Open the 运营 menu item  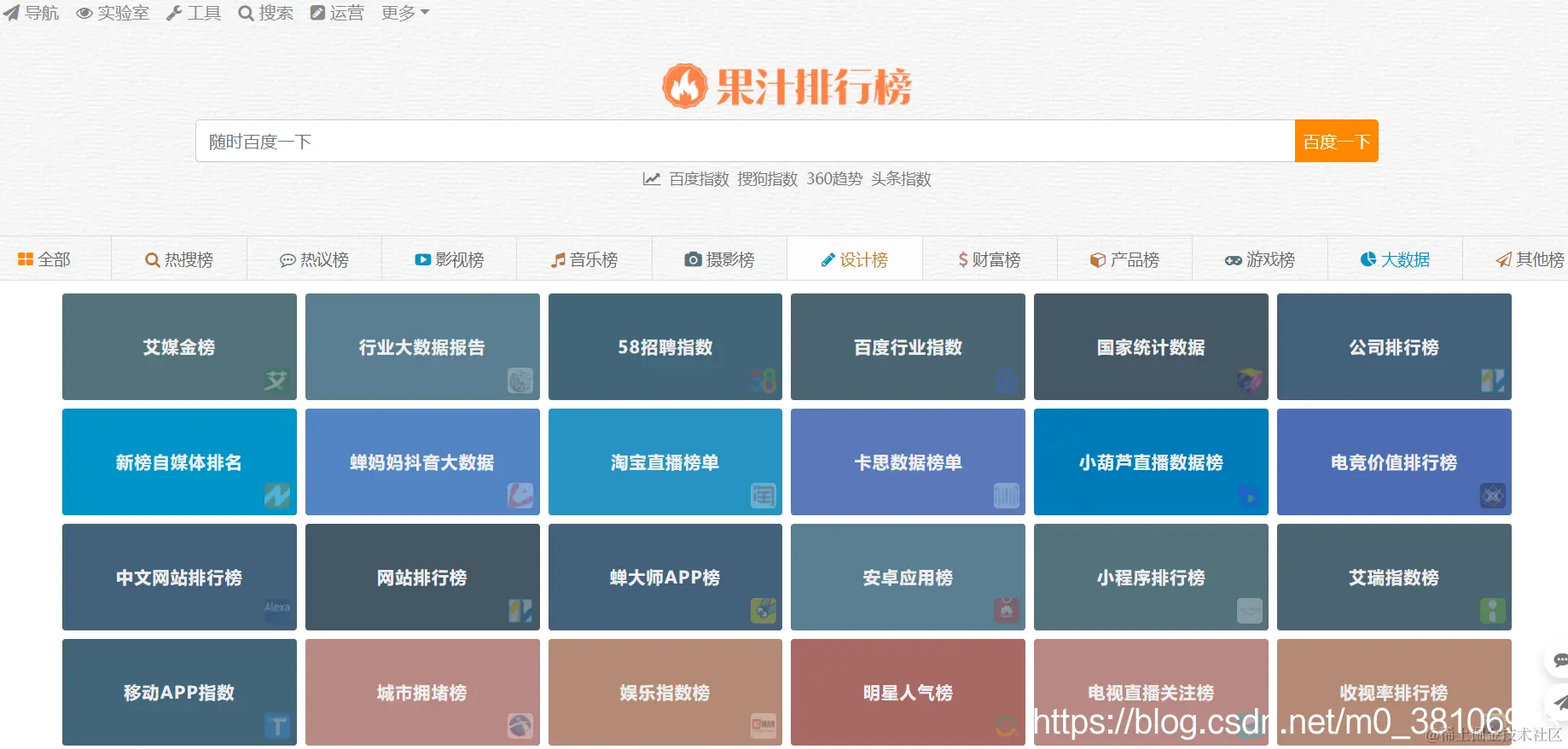[337, 13]
